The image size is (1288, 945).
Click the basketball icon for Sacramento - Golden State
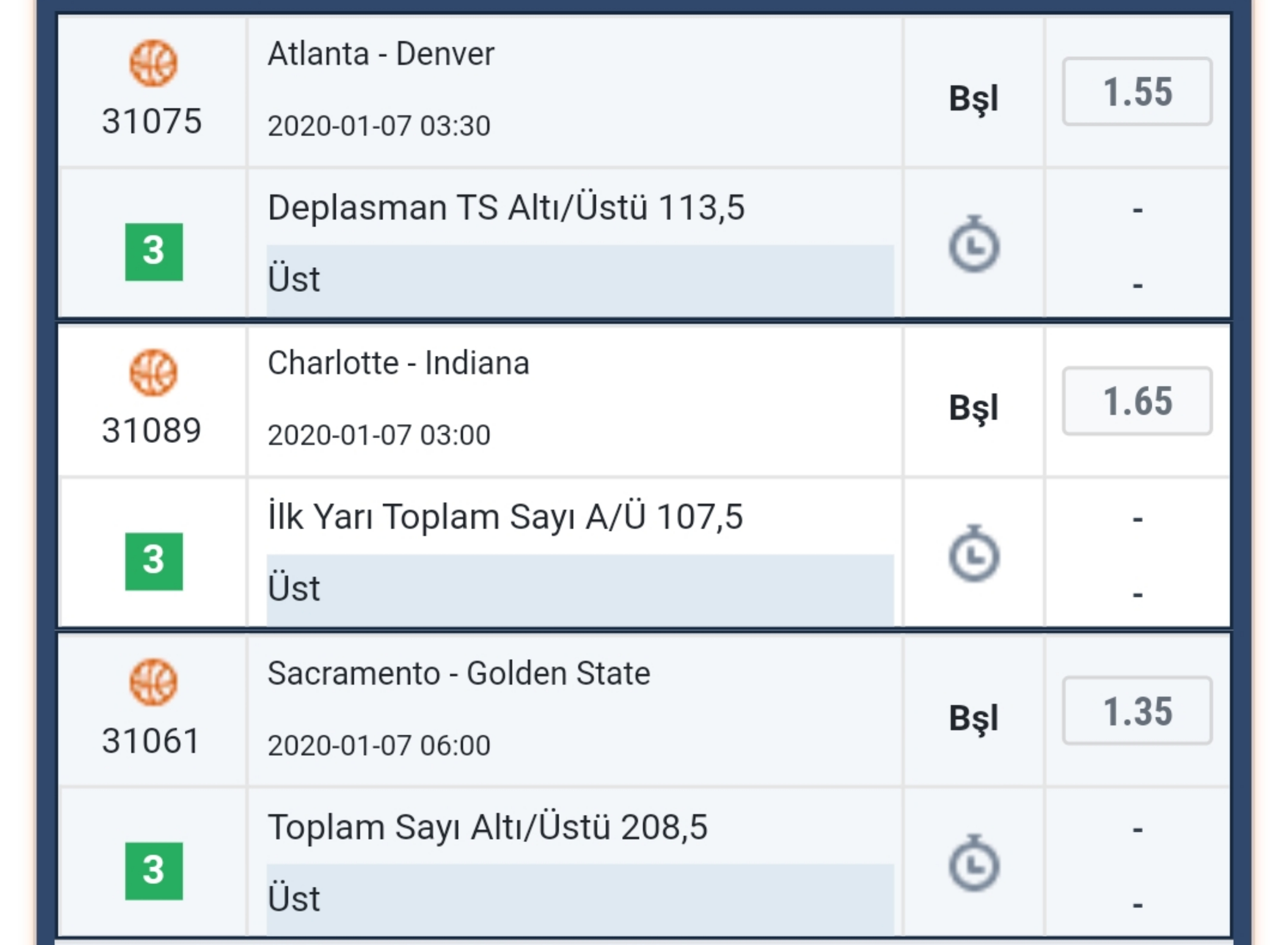pyautogui.click(x=153, y=683)
